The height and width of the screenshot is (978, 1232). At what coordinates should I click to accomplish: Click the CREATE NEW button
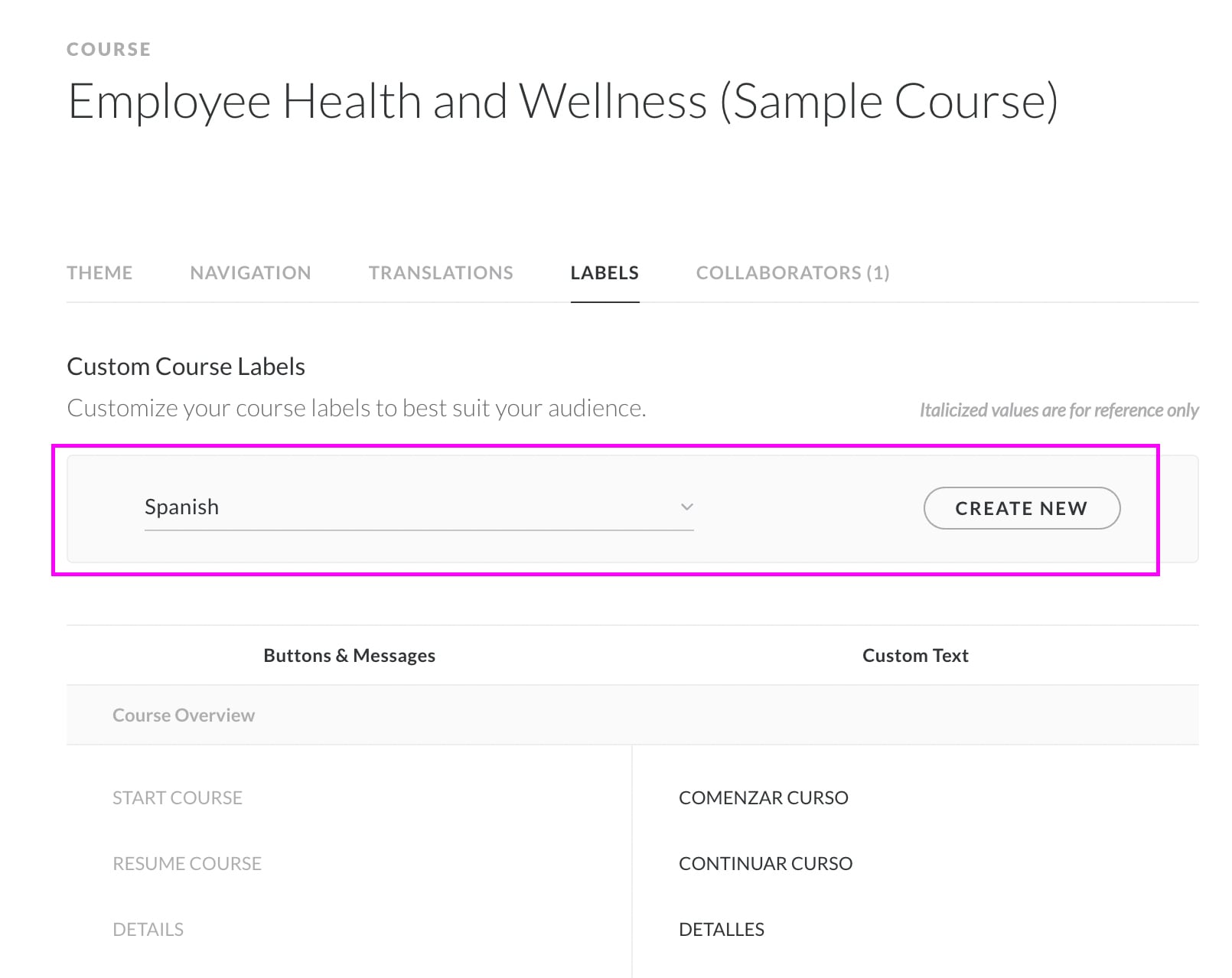(1022, 507)
